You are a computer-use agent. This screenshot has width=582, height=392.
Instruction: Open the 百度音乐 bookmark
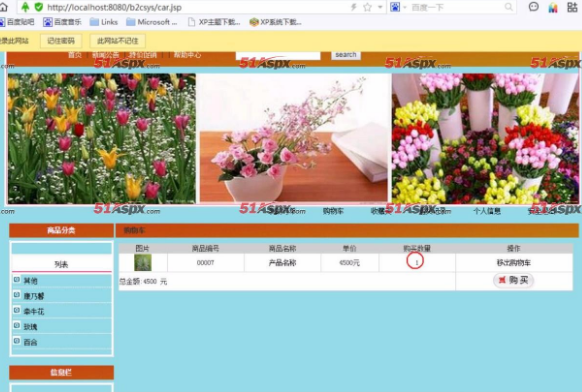click(62, 22)
